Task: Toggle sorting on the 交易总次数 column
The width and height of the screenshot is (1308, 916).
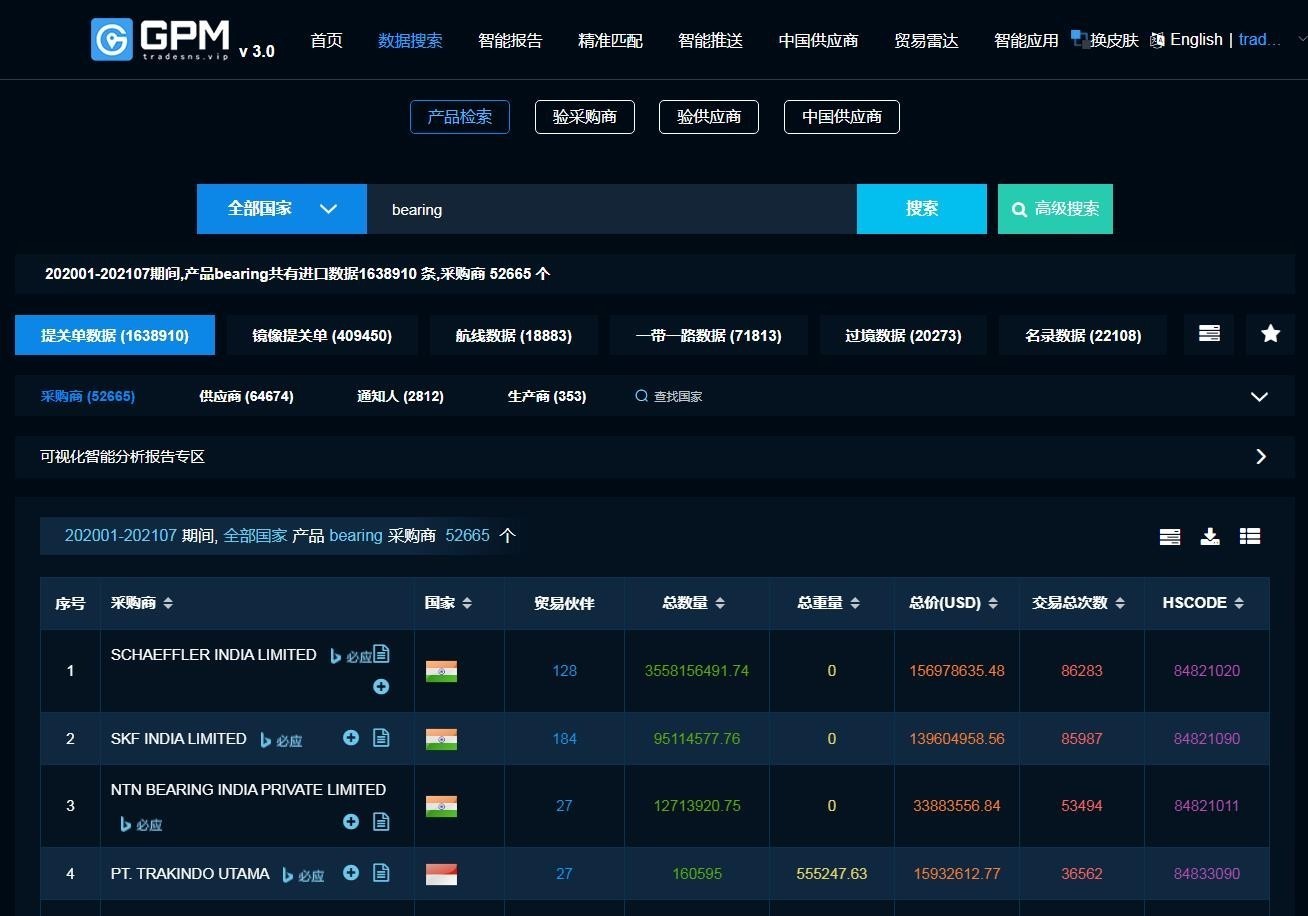Action: (x=1121, y=603)
